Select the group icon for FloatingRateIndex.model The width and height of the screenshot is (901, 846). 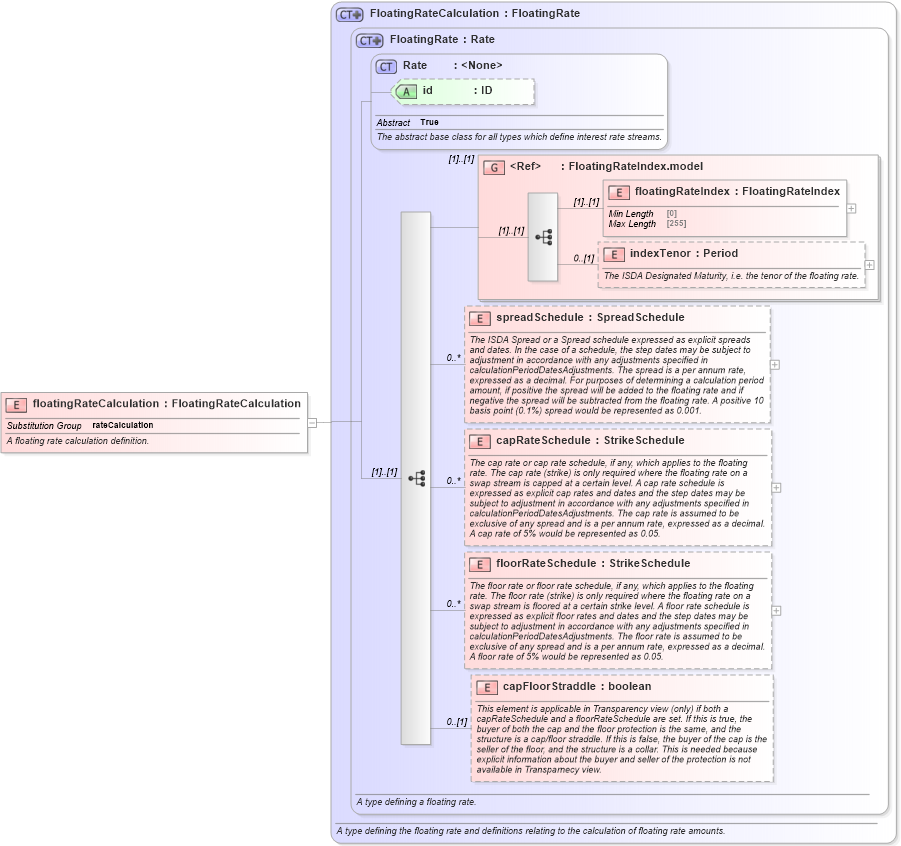tap(493, 167)
